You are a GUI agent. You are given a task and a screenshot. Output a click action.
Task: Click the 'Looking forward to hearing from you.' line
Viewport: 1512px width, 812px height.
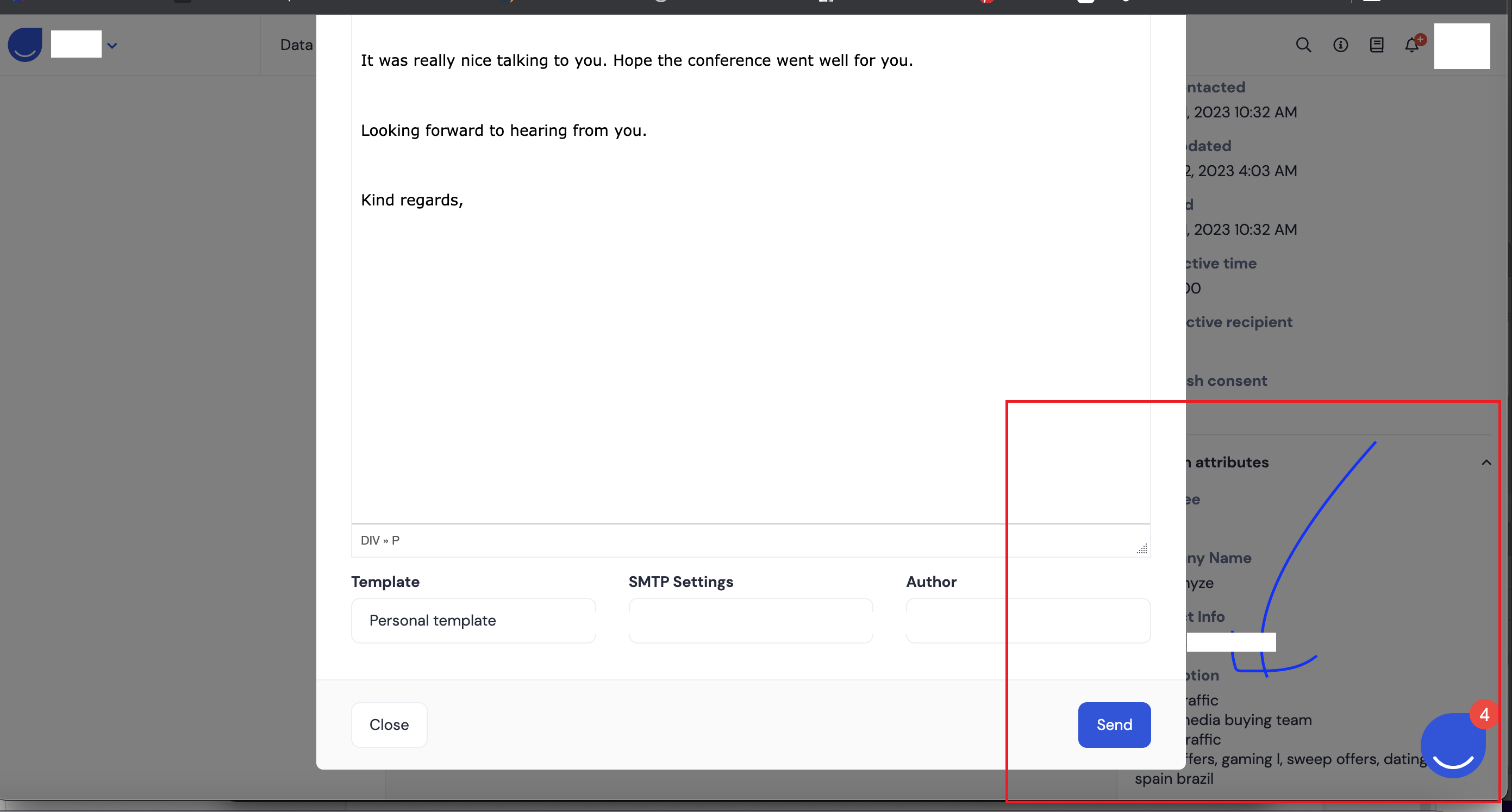pos(503,130)
